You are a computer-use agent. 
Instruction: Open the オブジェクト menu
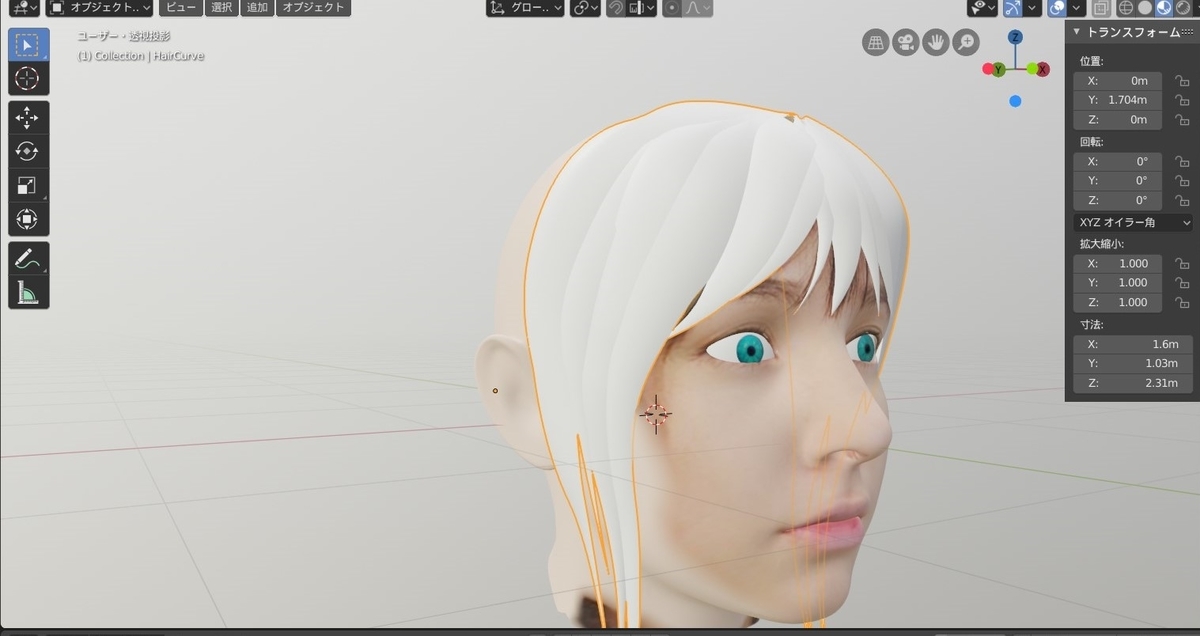click(x=314, y=8)
